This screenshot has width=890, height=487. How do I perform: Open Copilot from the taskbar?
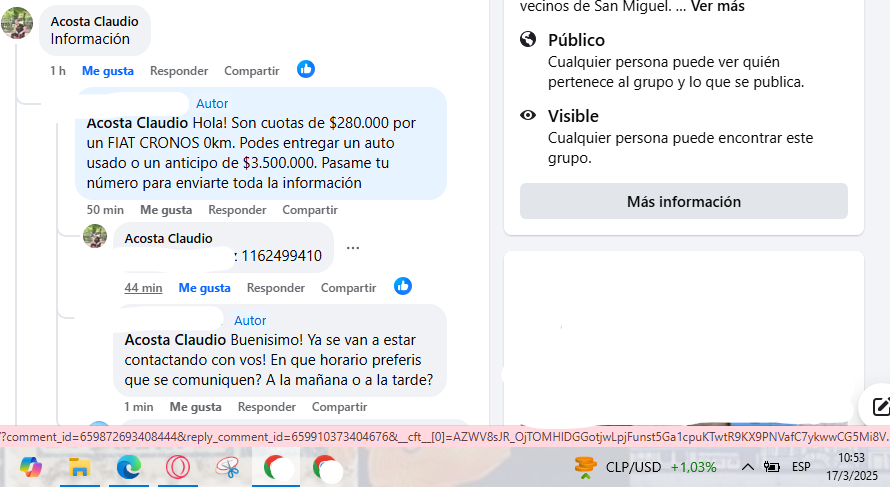31,467
